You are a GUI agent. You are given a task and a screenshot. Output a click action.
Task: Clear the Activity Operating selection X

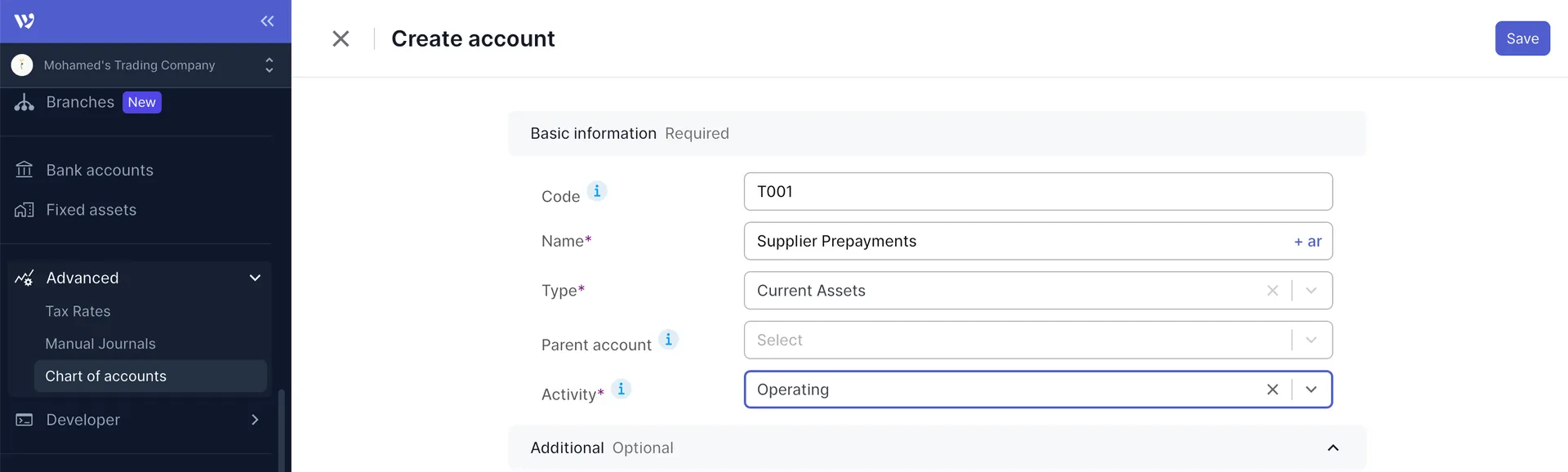[1272, 390]
